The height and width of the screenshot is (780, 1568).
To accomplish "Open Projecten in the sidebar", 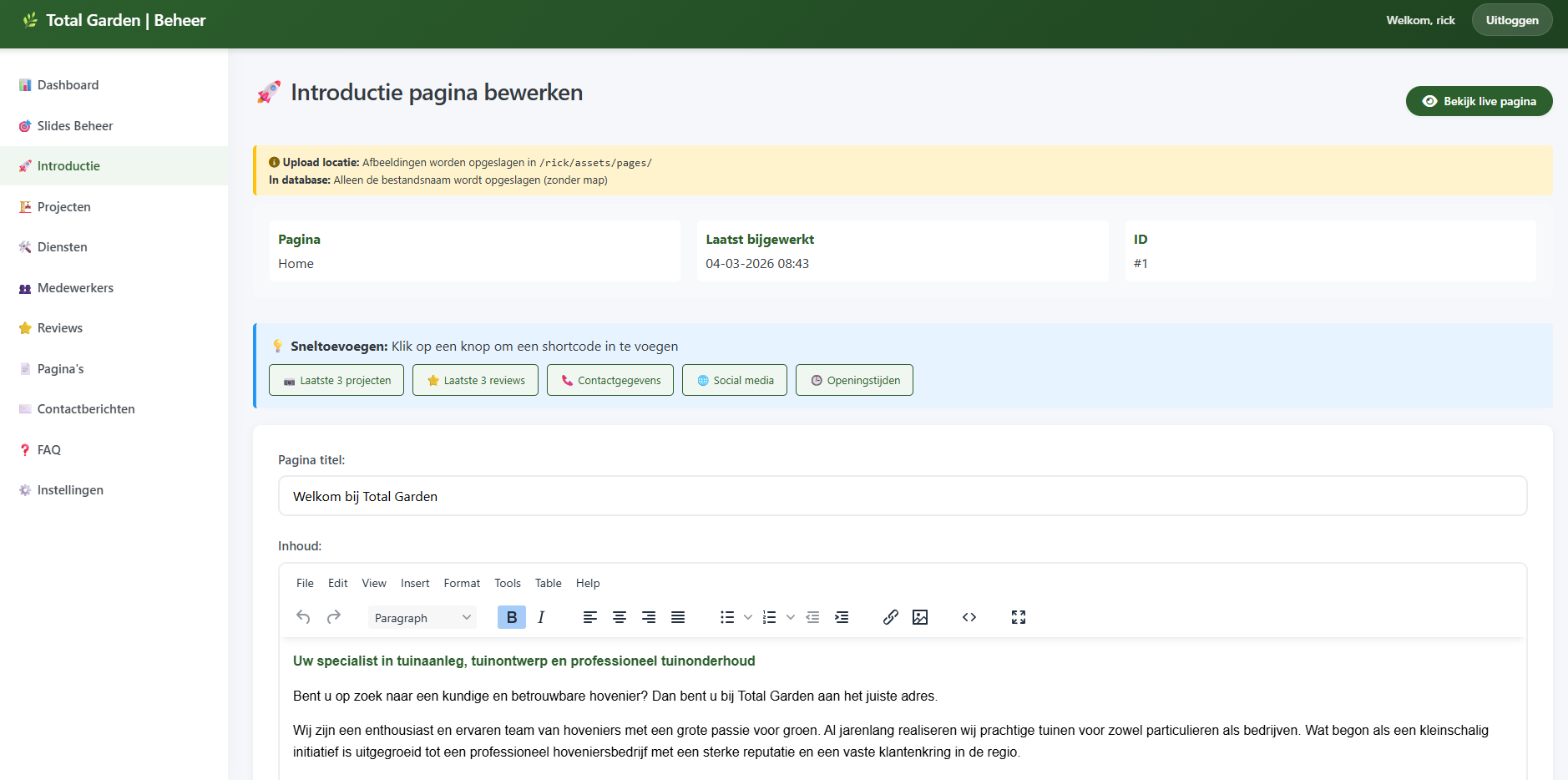I will (x=114, y=207).
